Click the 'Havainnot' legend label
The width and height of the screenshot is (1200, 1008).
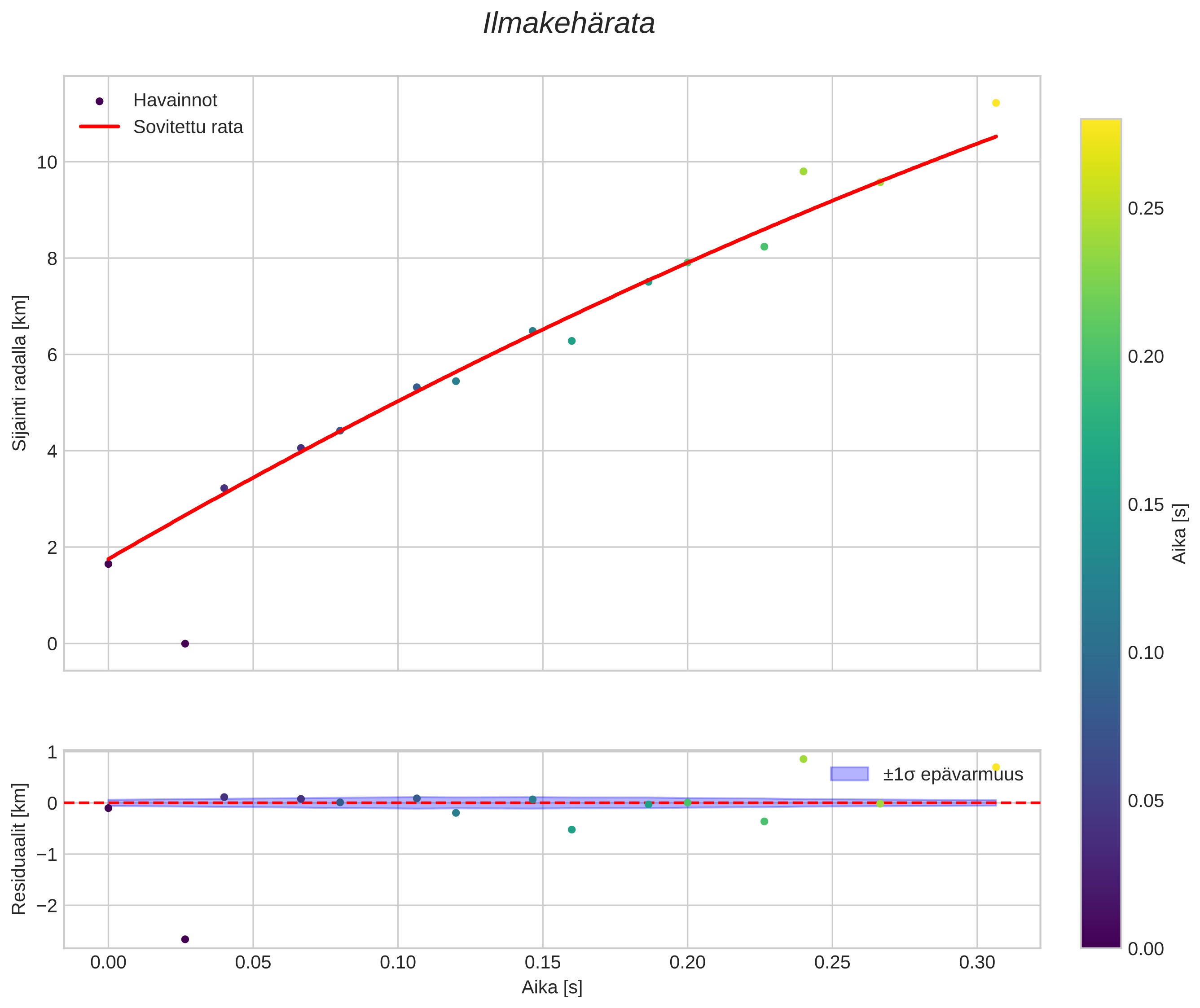pyautogui.click(x=175, y=101)
